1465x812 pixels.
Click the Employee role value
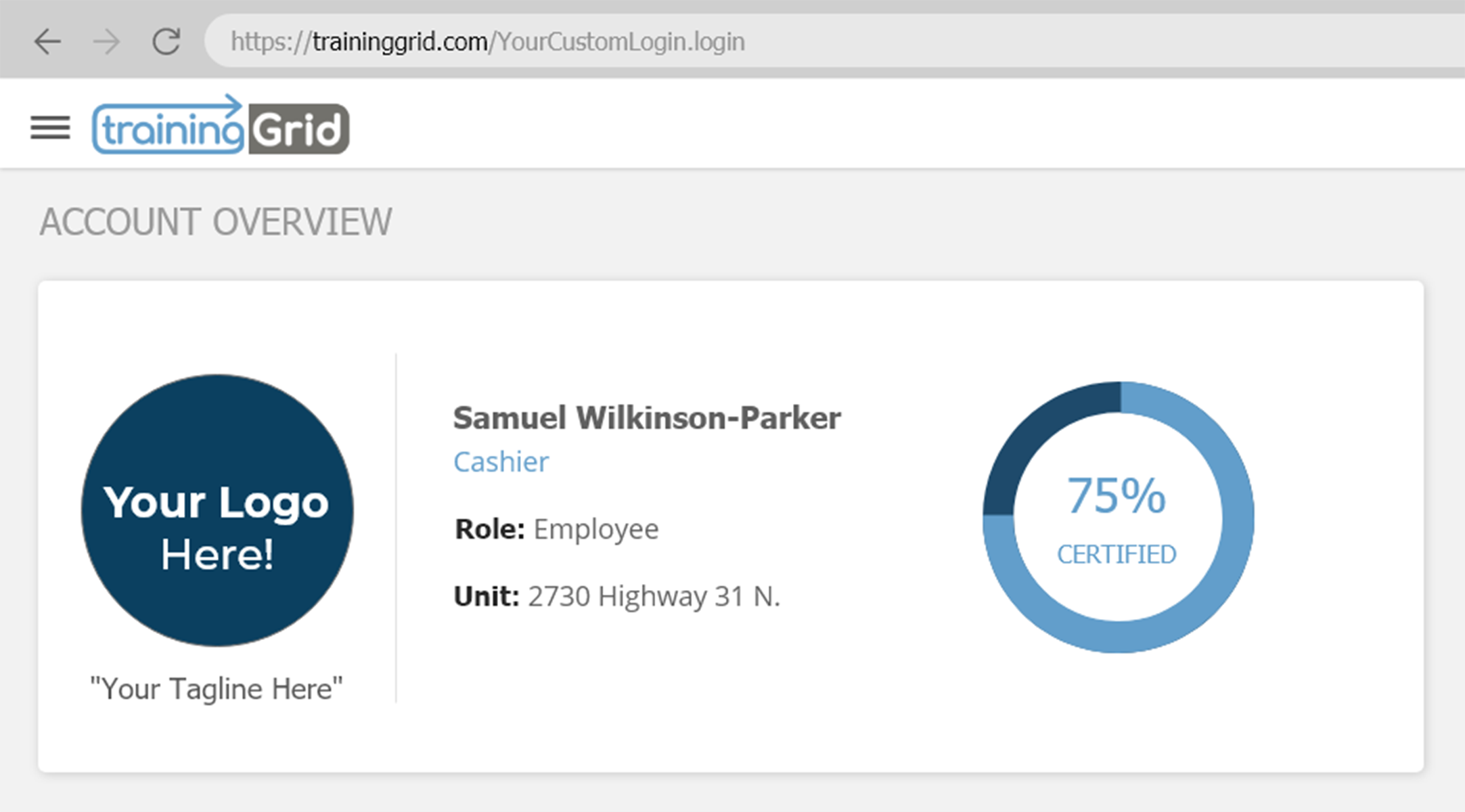[595, 529]
